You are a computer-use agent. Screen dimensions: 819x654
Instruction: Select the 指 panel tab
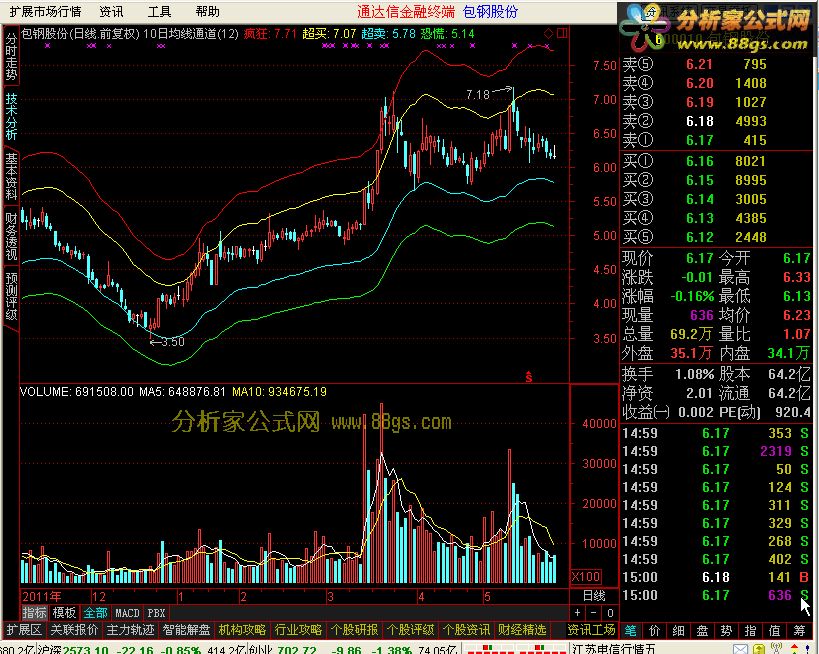point(751,630)
